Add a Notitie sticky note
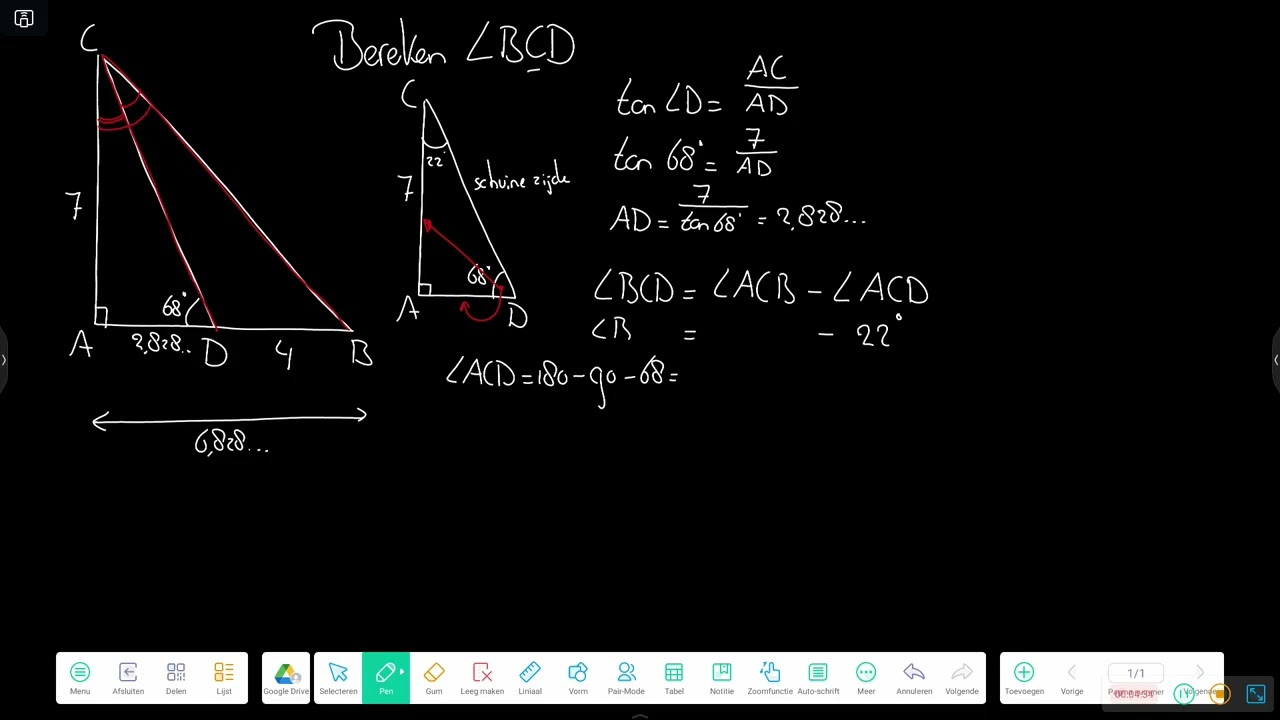 722,678
